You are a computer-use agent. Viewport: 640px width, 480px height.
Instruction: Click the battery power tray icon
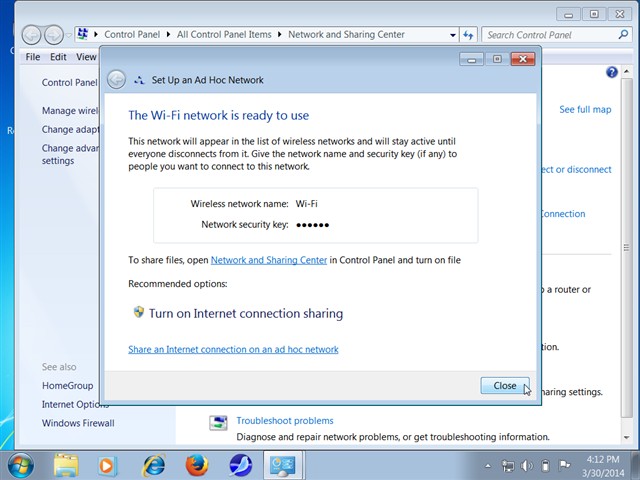[545, 466]
